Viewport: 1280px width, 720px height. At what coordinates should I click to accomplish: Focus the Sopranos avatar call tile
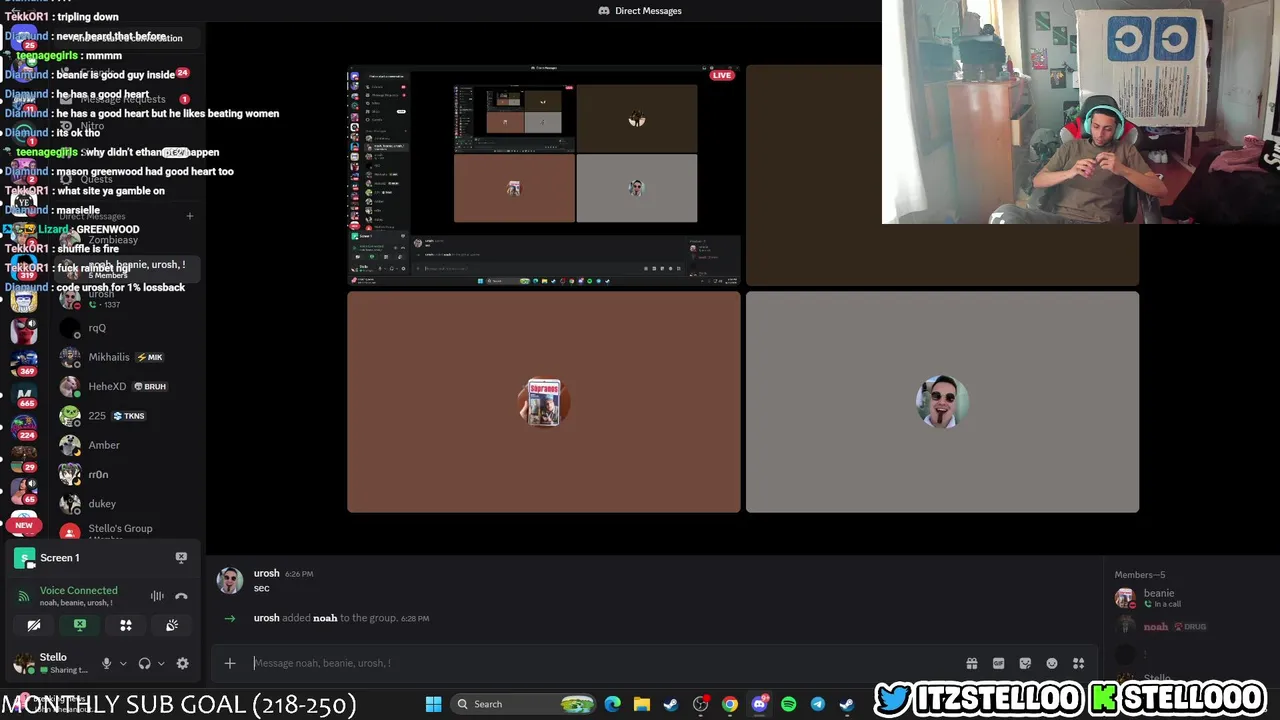543,402
